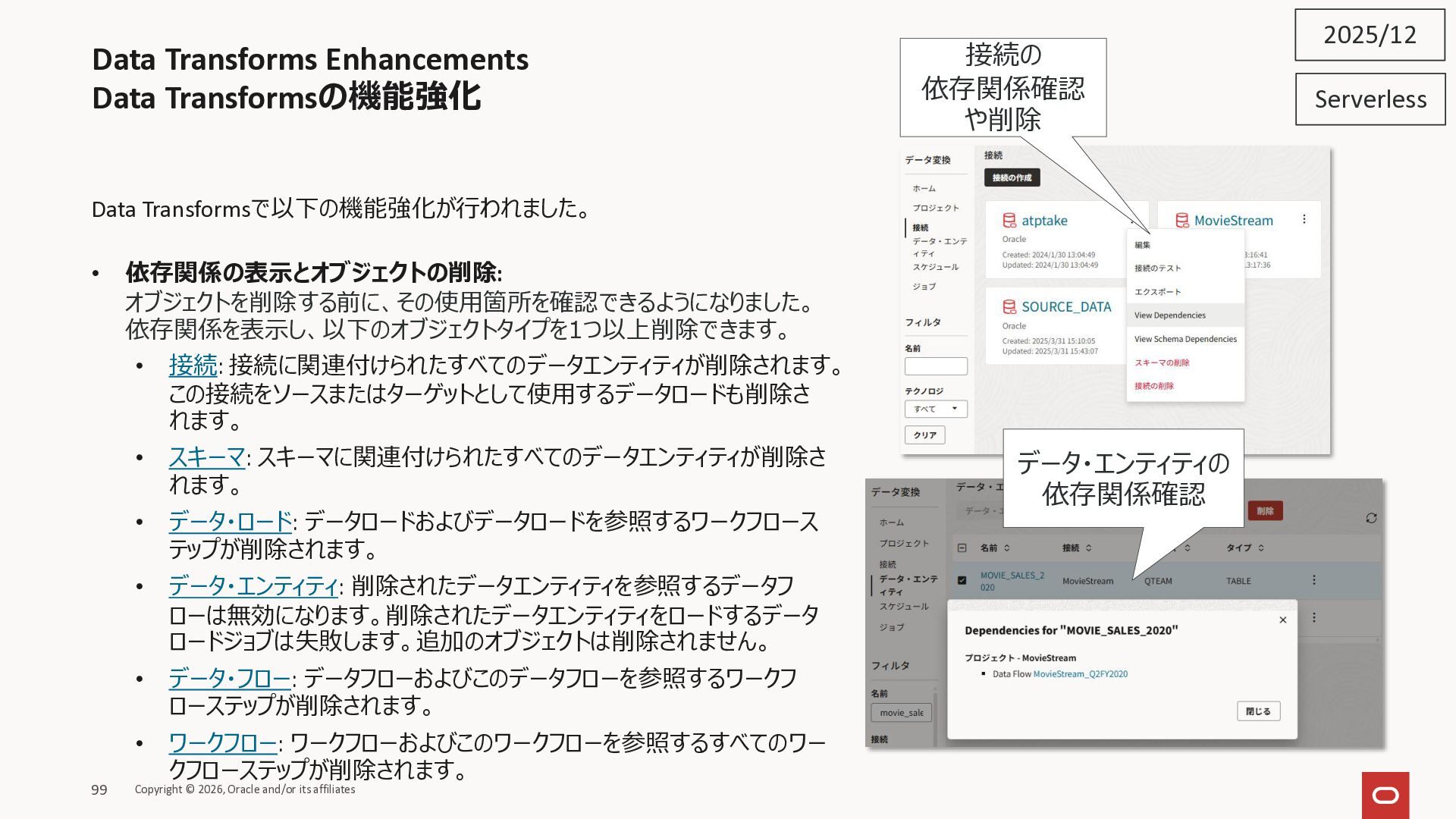Select View Dependencies in the context menu
This screenshot has width=1456, height=819.
click(1169, 315)
